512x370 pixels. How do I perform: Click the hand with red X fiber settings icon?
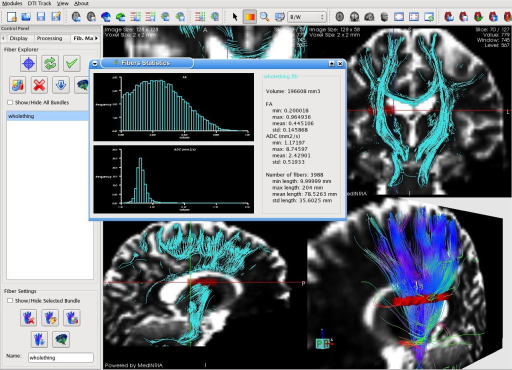point(28,318)
